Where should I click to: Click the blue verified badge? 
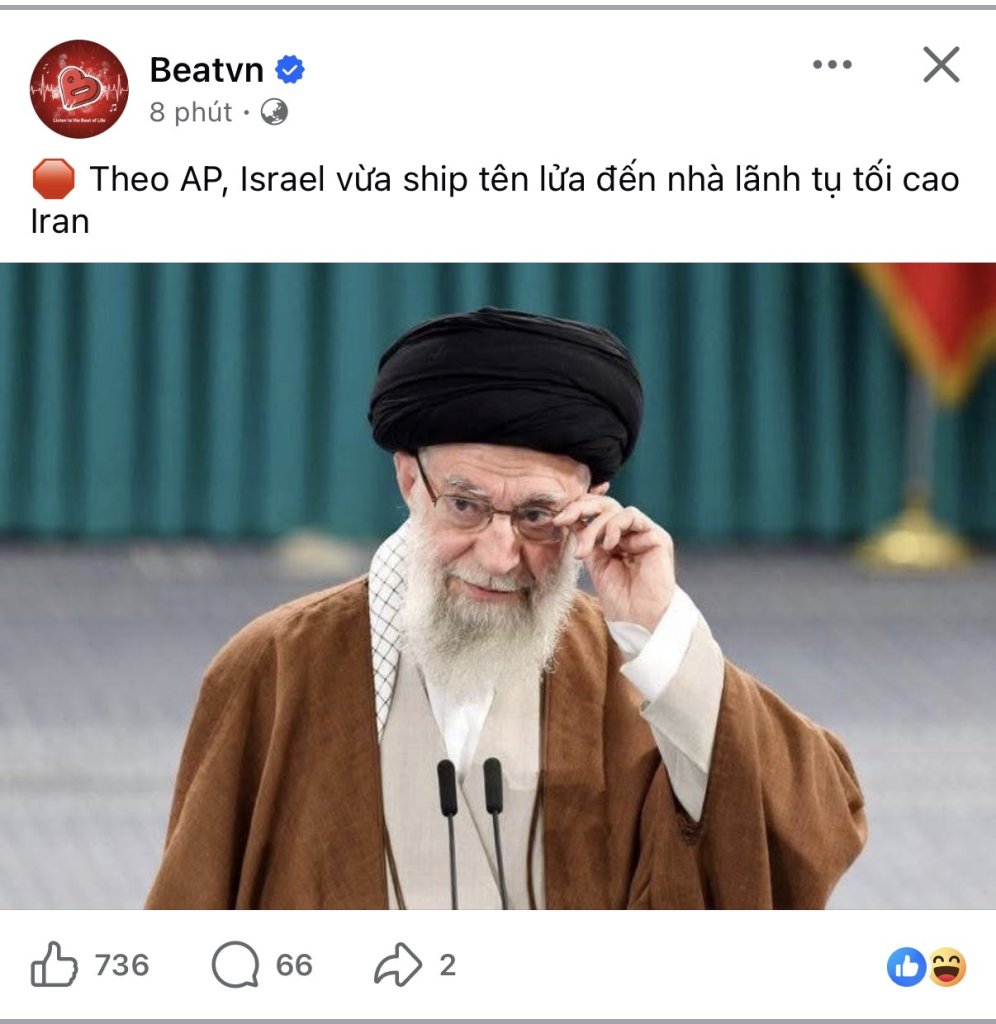[x=290, y=69]
